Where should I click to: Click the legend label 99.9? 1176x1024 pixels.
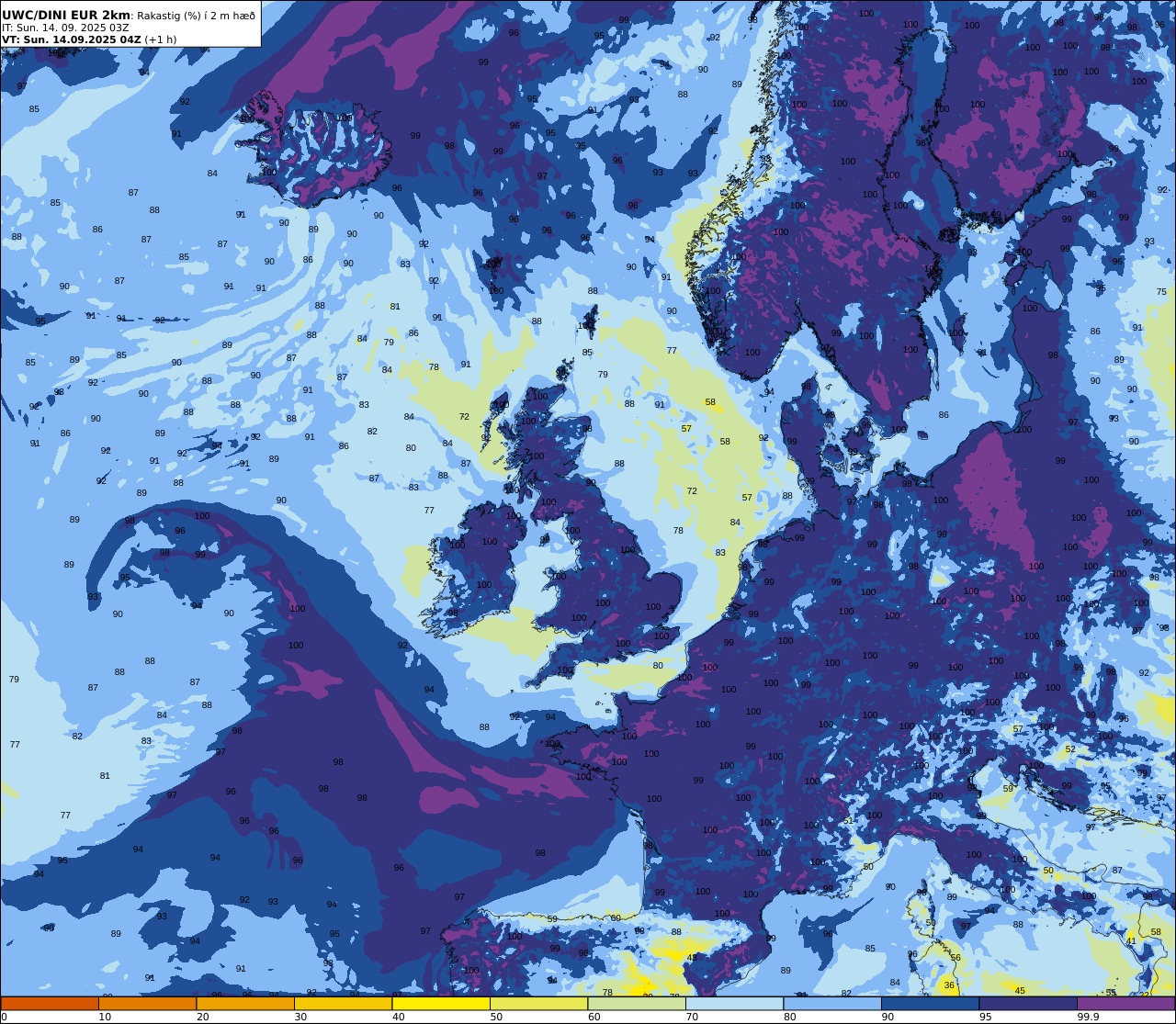pyautogui.click(x=1088, y=1017)
